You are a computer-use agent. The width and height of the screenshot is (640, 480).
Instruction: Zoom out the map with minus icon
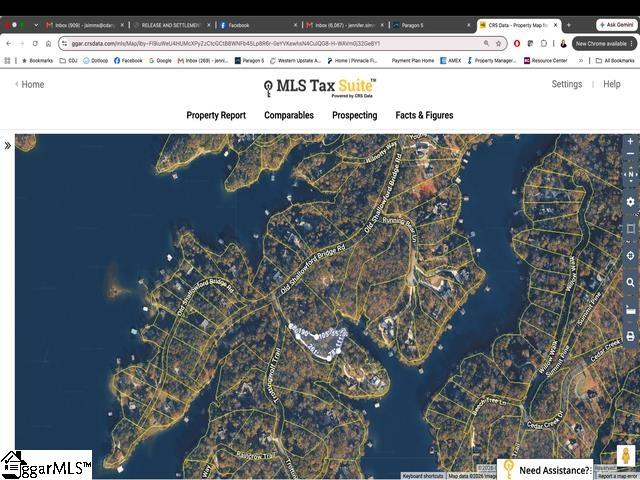[x=630, y=154]
